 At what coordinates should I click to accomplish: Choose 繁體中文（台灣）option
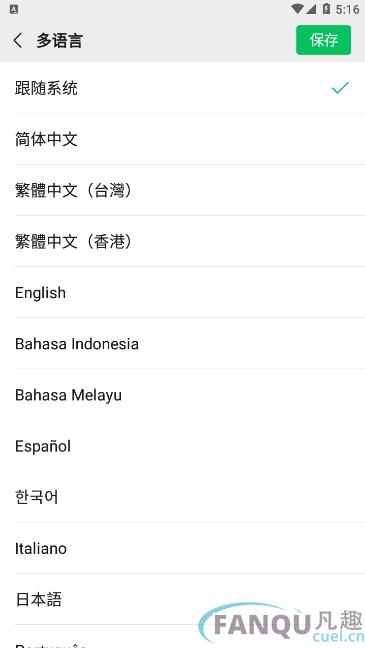pyautogui.click(x=182, y=190)
